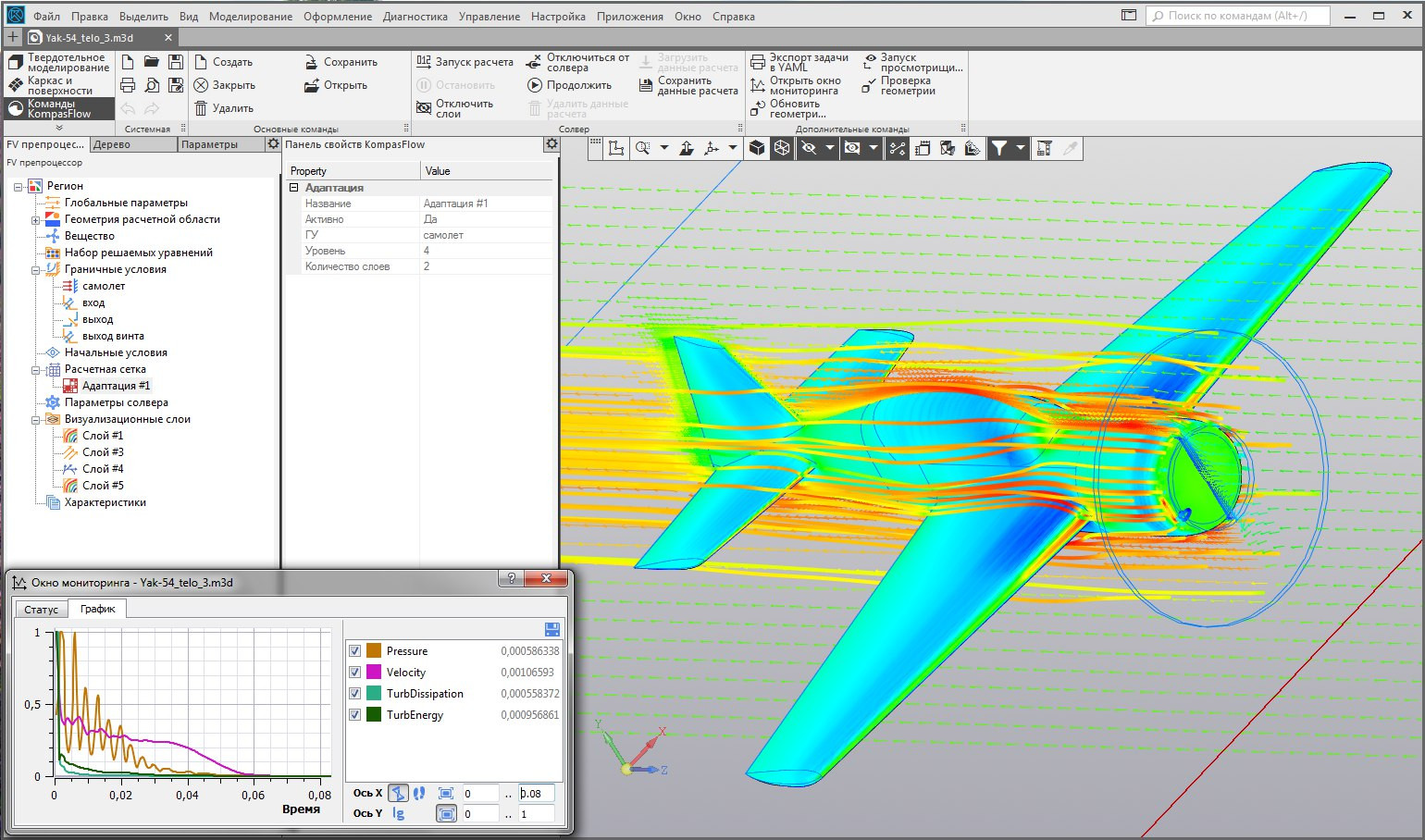Click the Продолжить solver button
Viewport: 1425px width, 840px height.
coord(569,85)
